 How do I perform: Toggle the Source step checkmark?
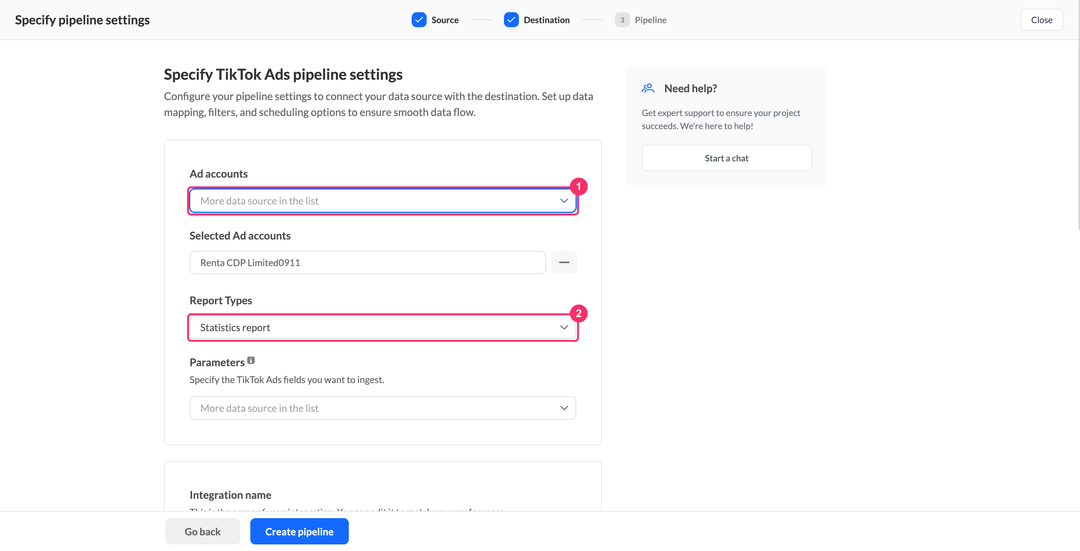[x=419, y=20]
